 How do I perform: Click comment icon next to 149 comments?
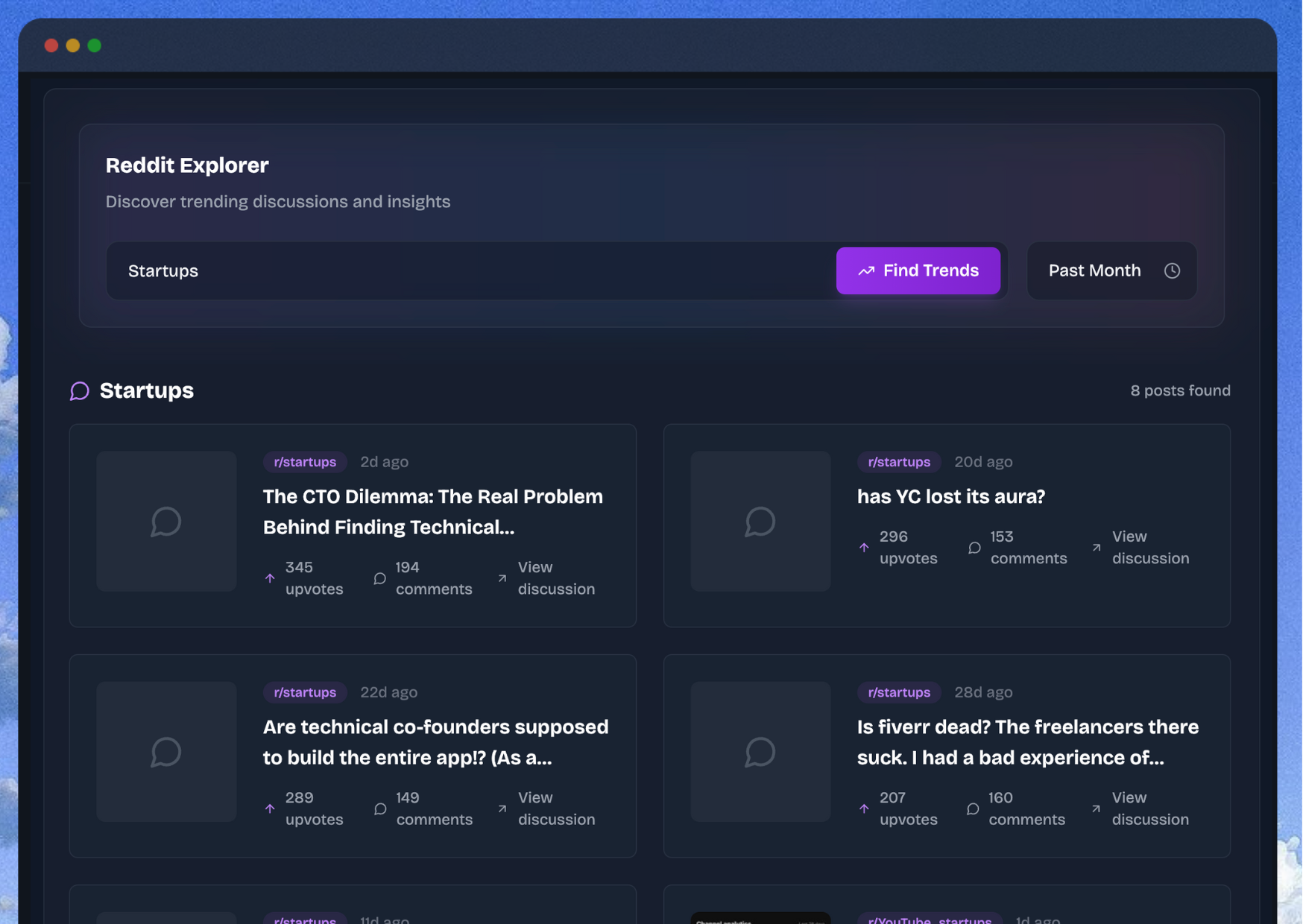380,808
